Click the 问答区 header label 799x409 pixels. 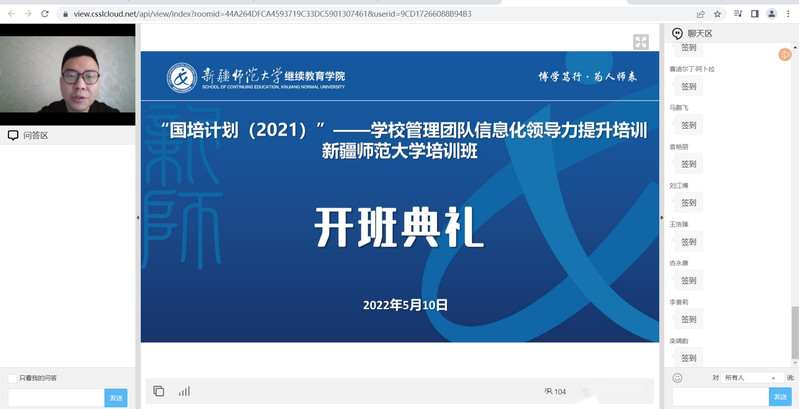(x=36, y=135)
